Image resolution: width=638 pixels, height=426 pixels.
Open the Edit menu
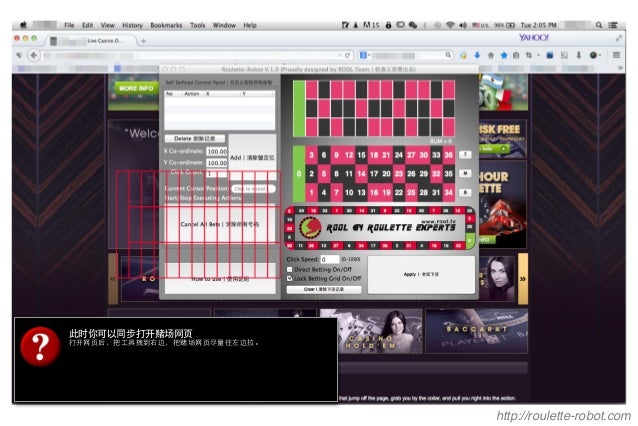[x=87, y=25]
